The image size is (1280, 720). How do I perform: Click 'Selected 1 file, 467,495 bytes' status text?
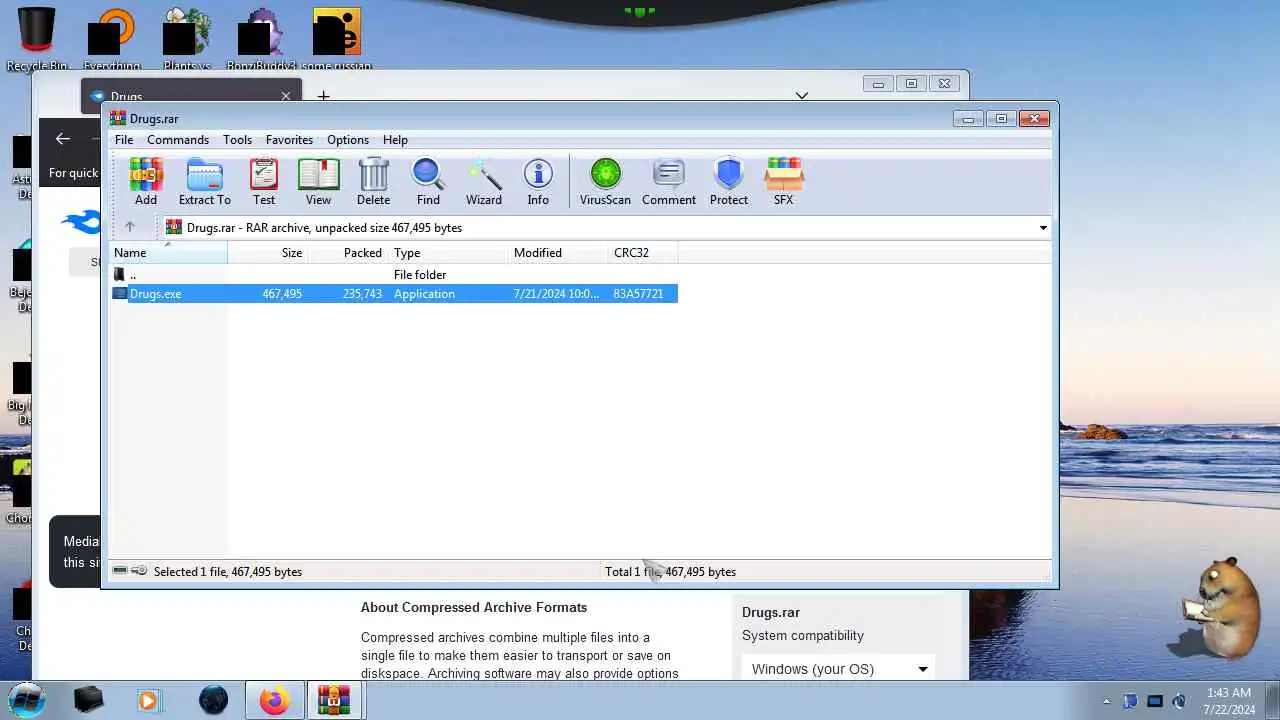[x=228, y=572]
